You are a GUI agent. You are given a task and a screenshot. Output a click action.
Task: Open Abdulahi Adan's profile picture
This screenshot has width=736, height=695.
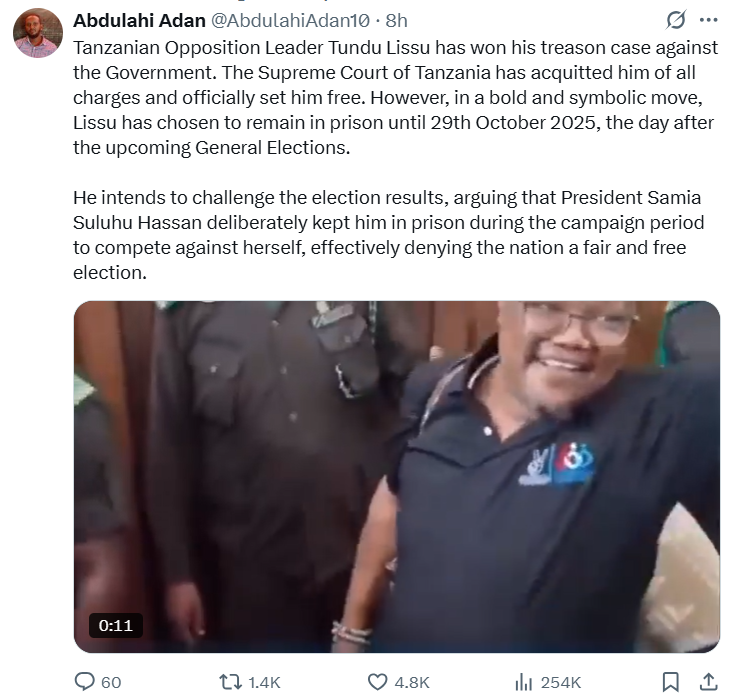coord(37,33)
